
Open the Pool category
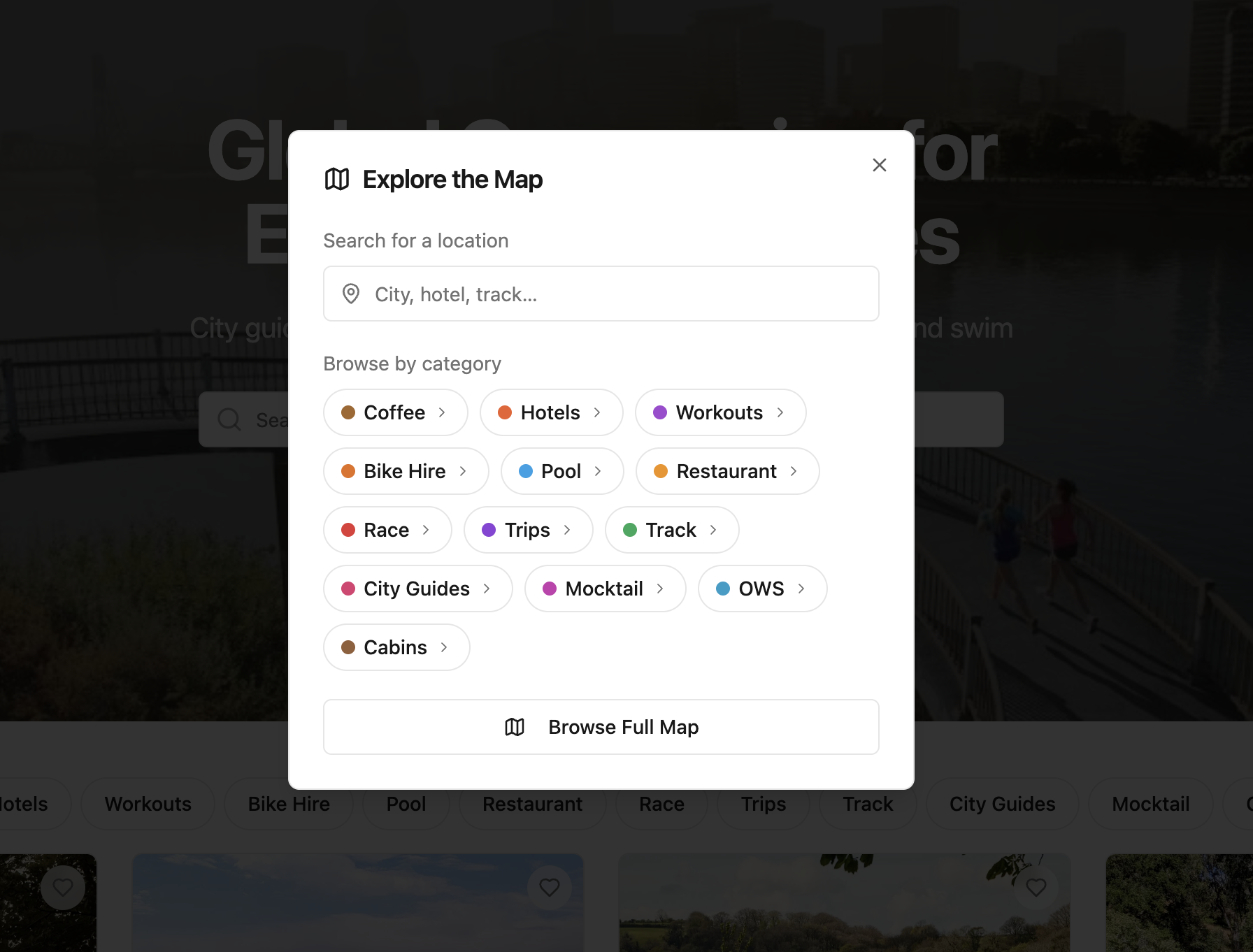coord(562,471)
